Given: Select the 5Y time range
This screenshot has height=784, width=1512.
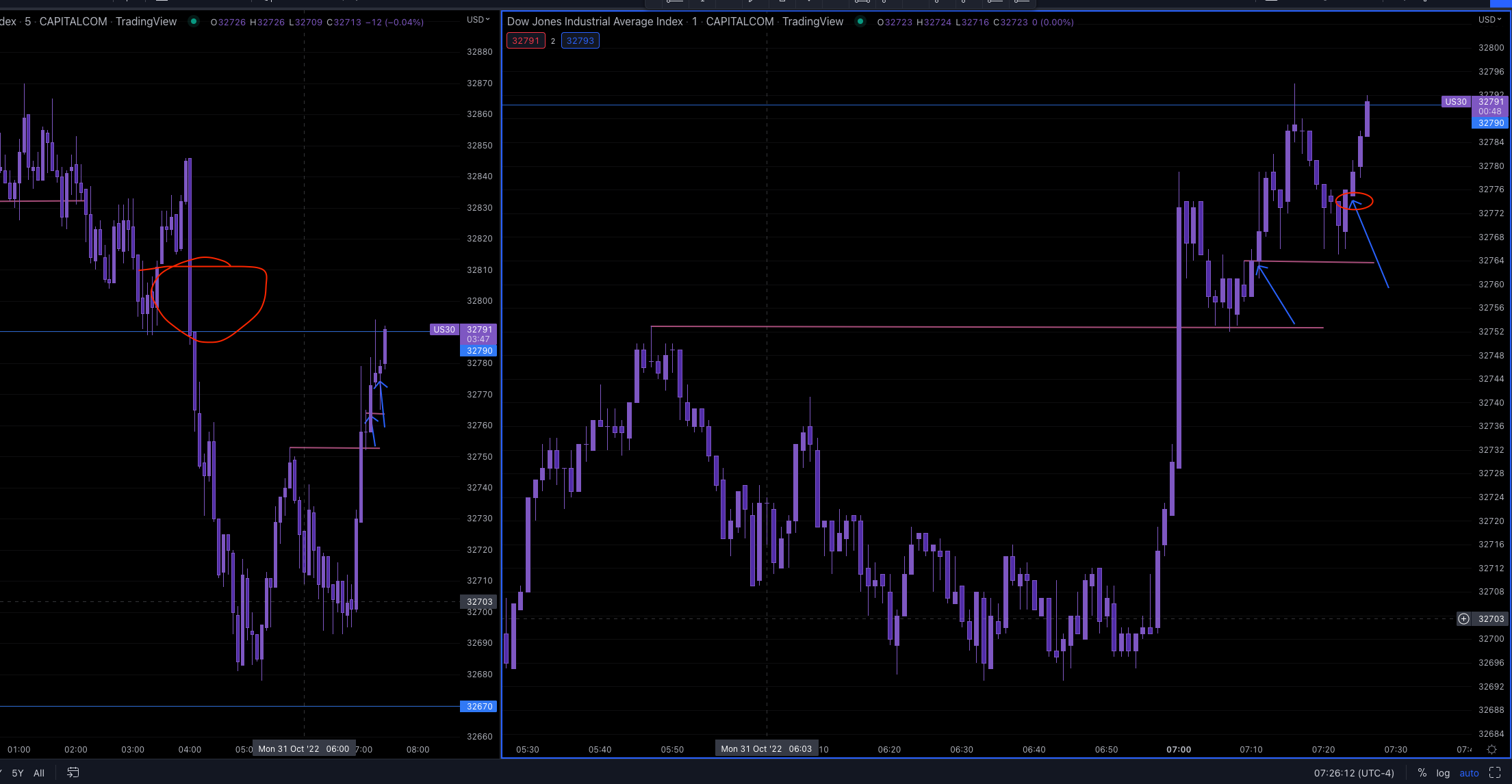Looking at the screenshot, I should [16, 773].
